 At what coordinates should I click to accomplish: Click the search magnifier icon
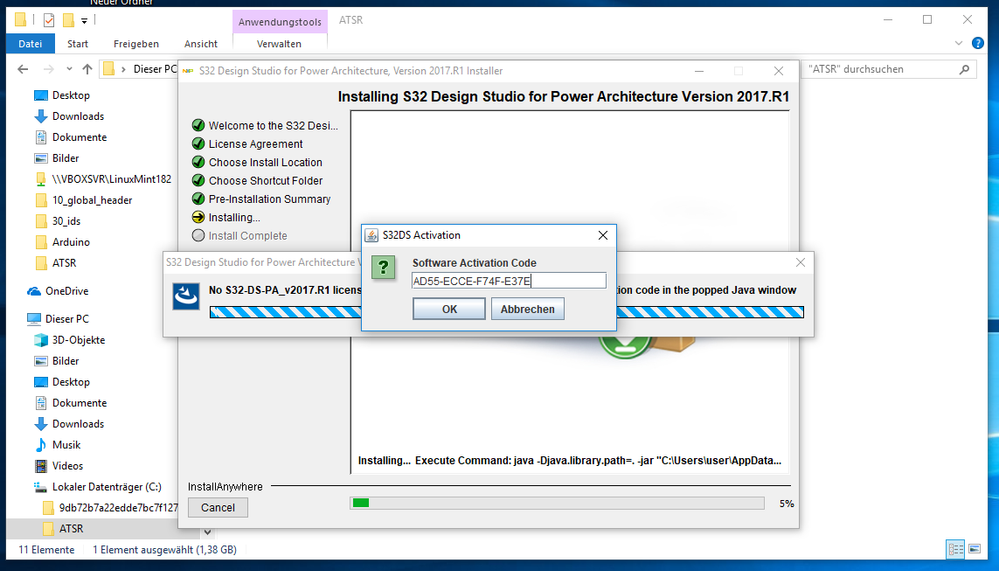click(965, 69)
